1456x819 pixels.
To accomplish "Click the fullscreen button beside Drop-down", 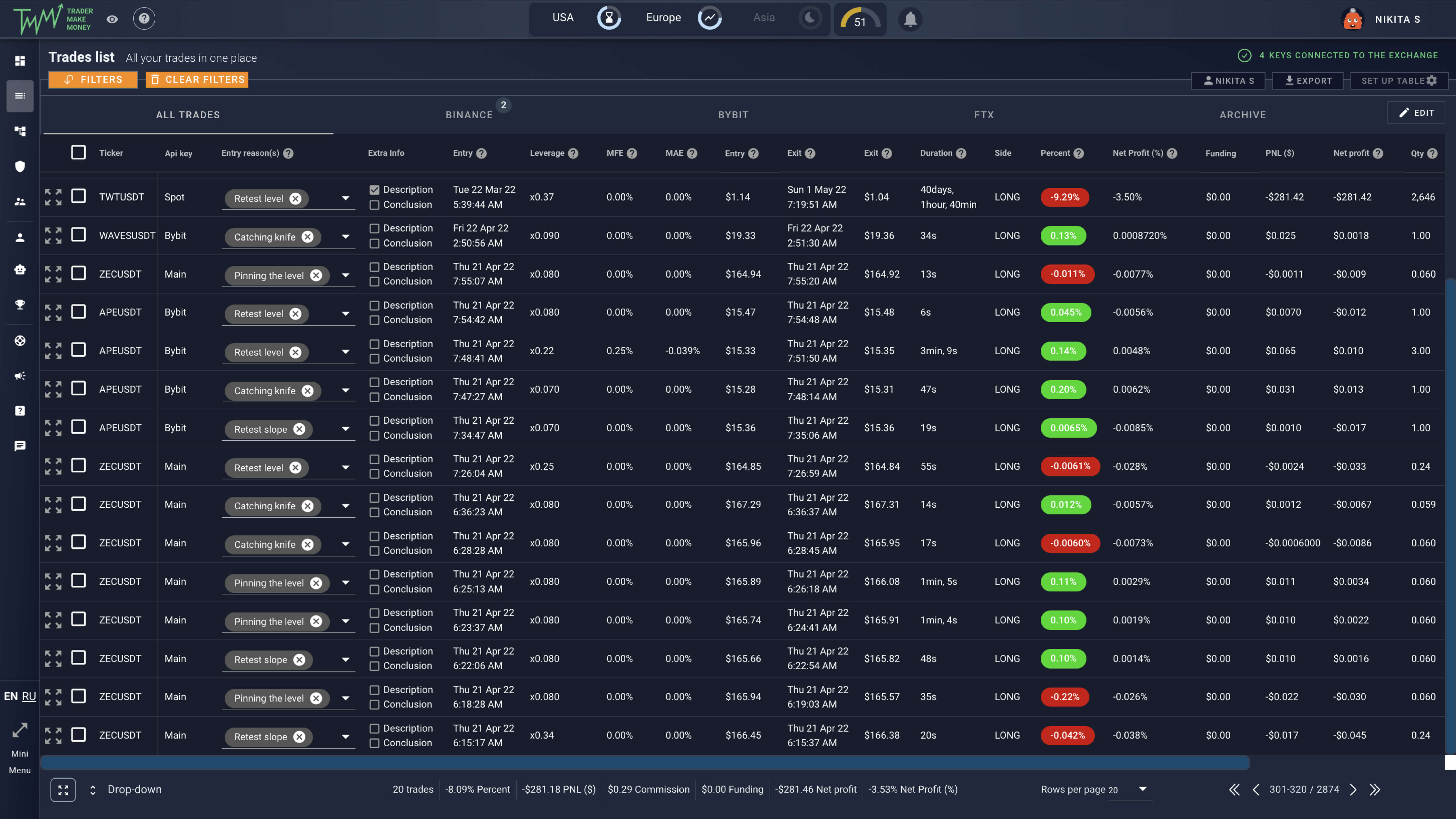I will (63, 790).
